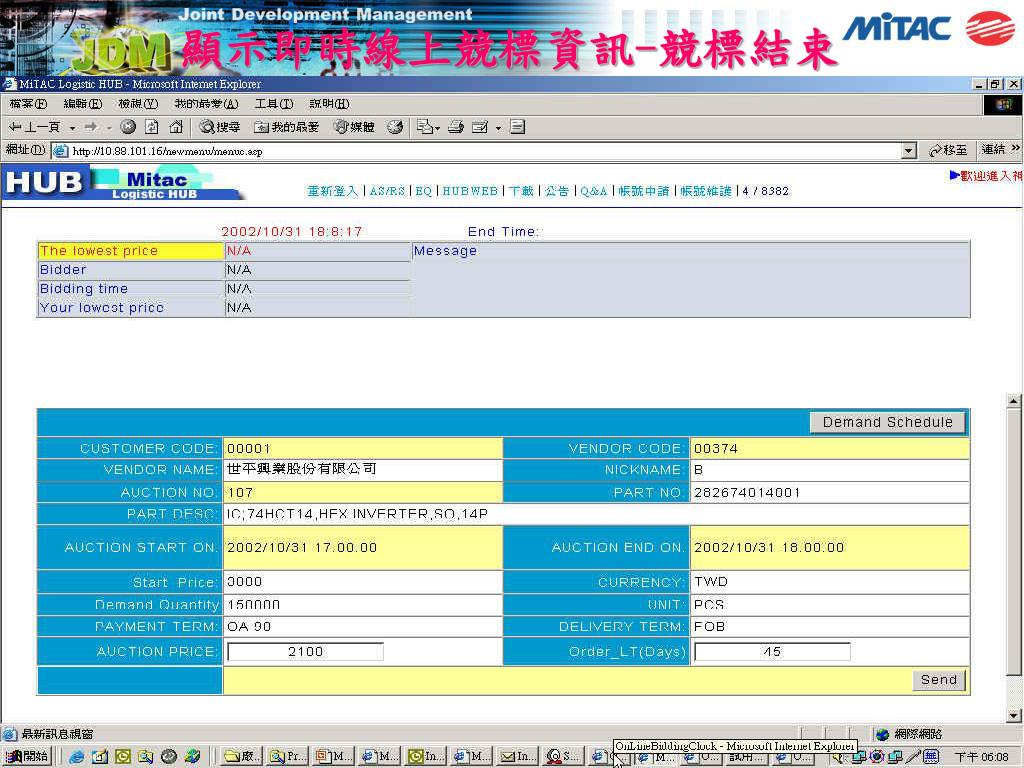Open the 我的最愛(A) Favorites menu

pos(206,104)
